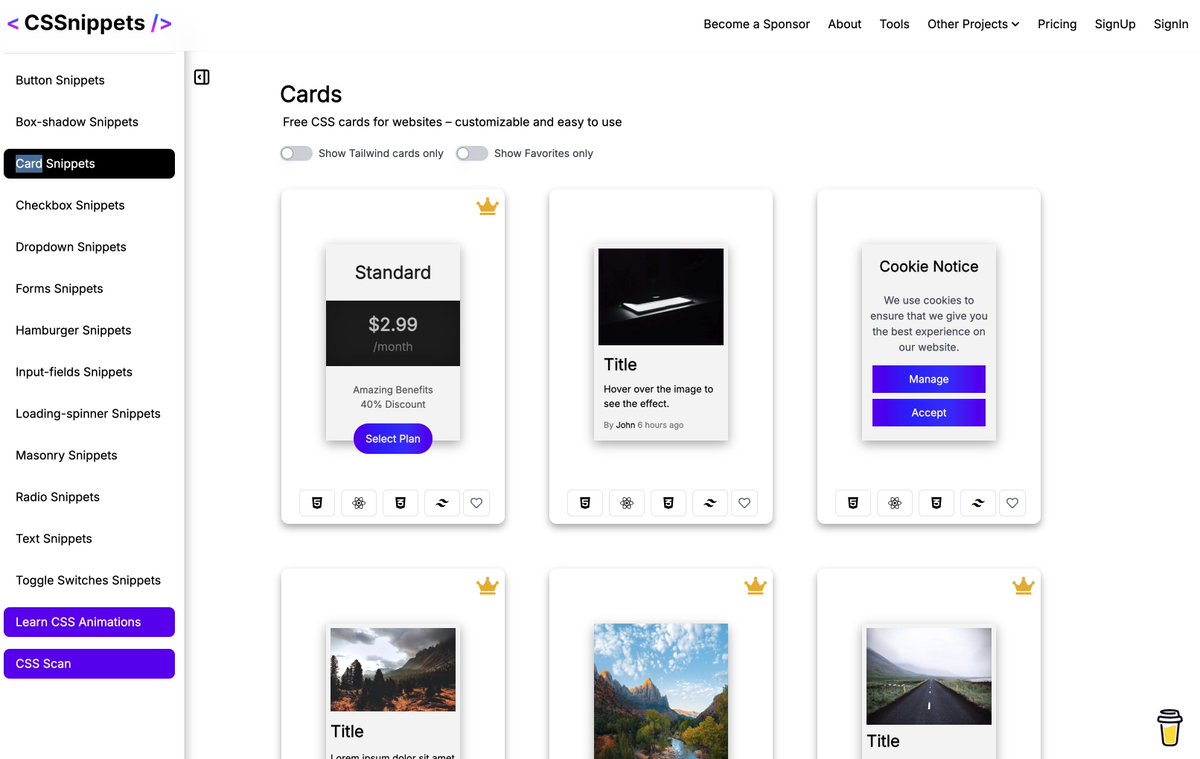Screen dimensions: 1200x759
Task: Expand the Other Projects dropdown
Action: 973,24
